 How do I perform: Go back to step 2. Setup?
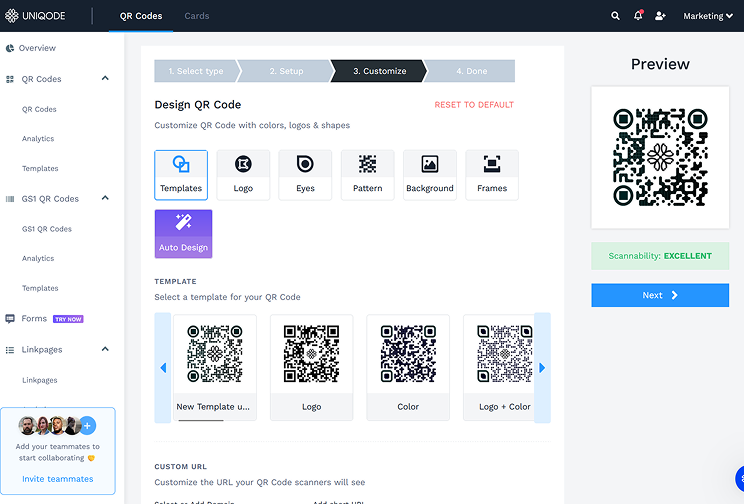pyautogui.click(x=286, y=71)
